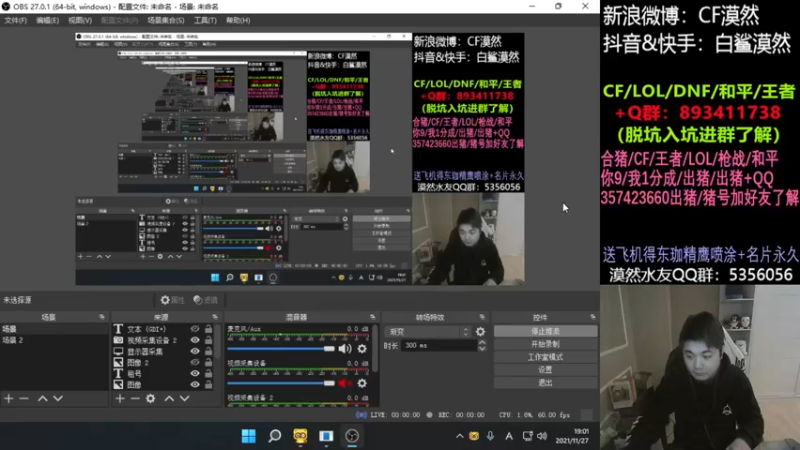Pop out the 控件 dock panel

pyautogui.click(x=592, y=317)
